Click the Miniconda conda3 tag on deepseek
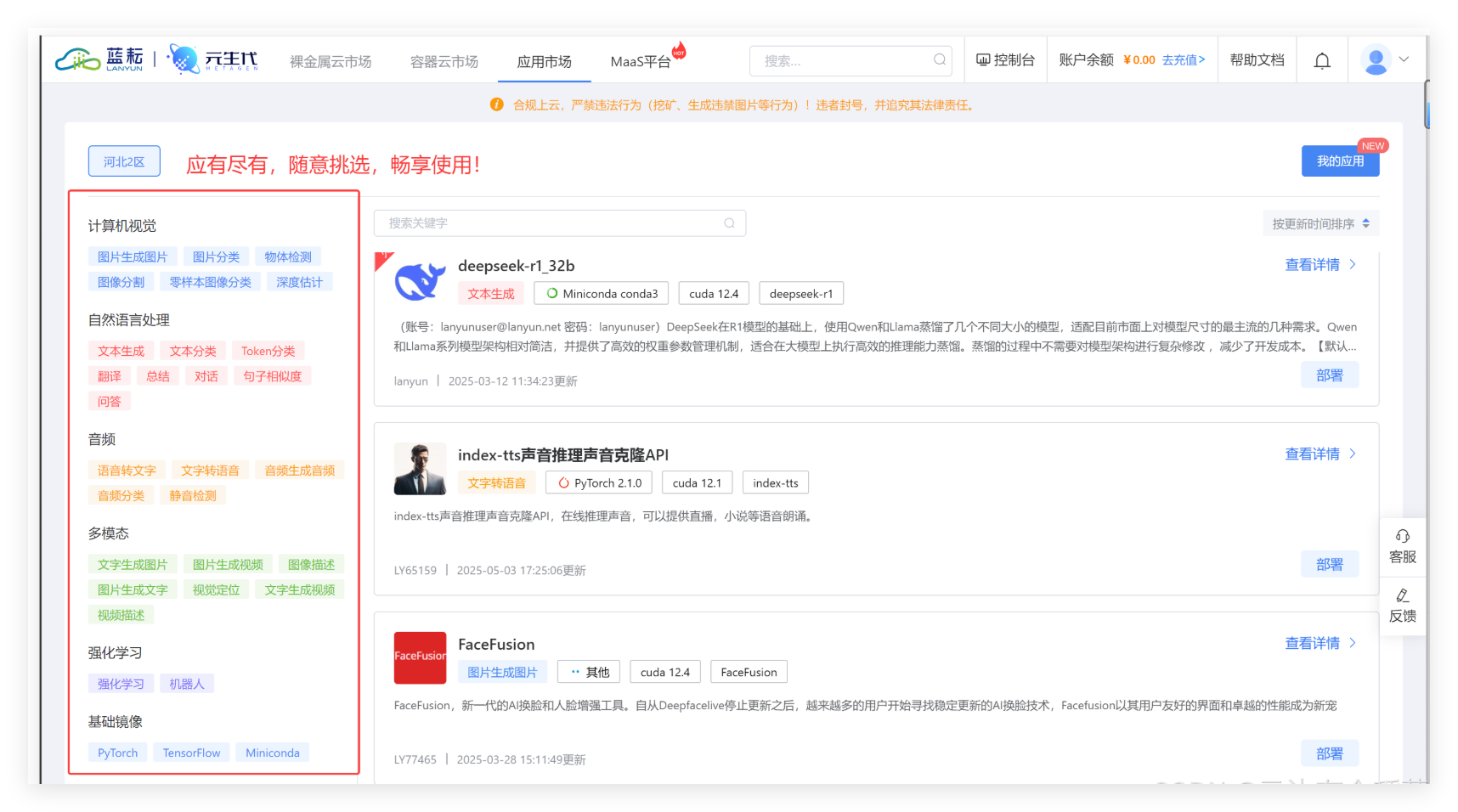This screenshot has height=812, width=1458. 602,293
